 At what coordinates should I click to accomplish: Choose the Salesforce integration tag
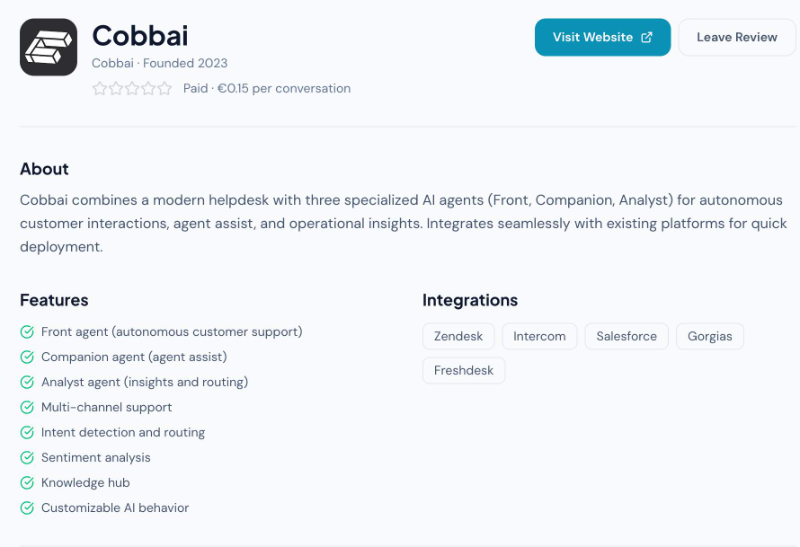626,336
